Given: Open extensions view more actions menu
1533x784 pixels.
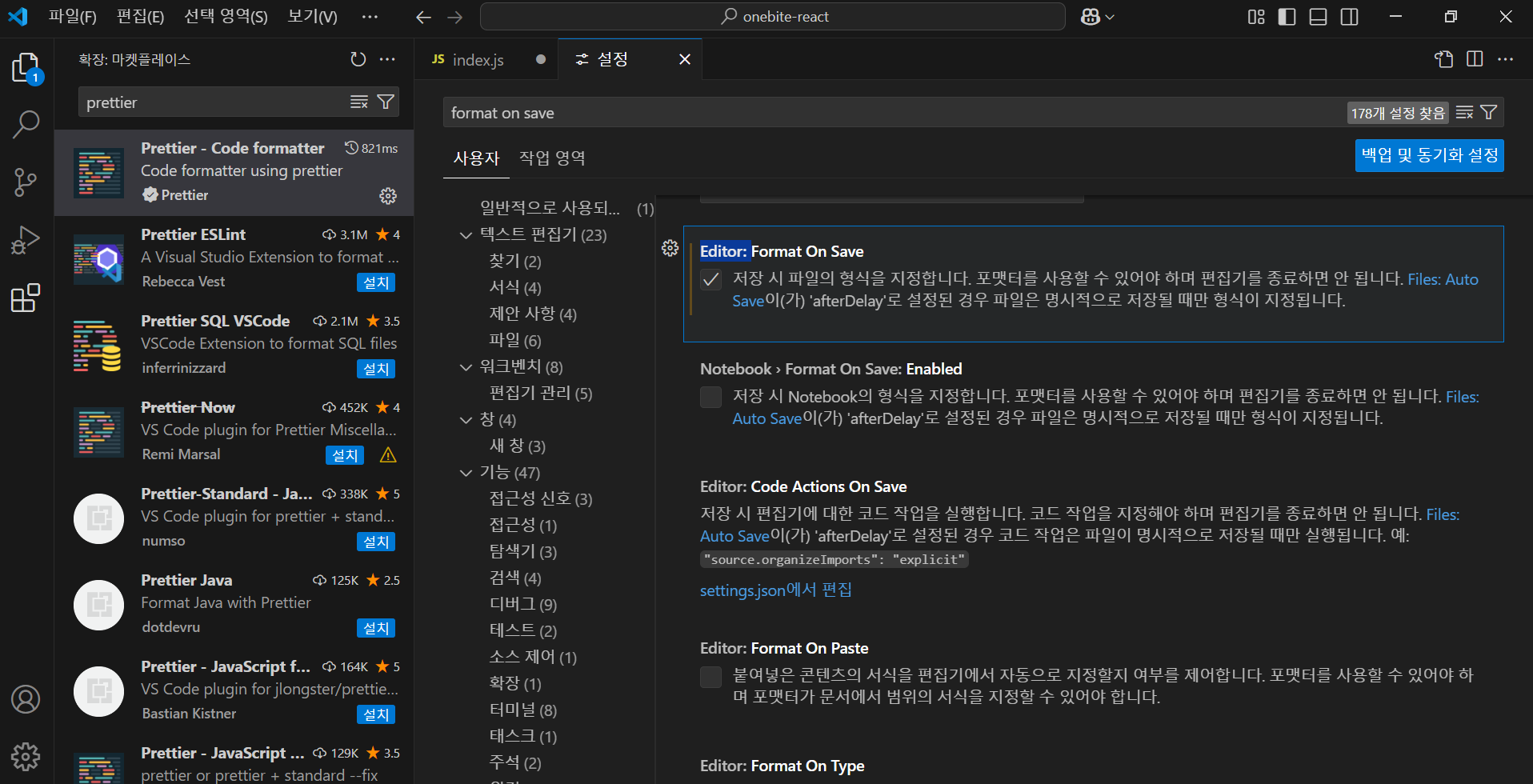Looking at the screenshot, I should [x=387, y=59].
